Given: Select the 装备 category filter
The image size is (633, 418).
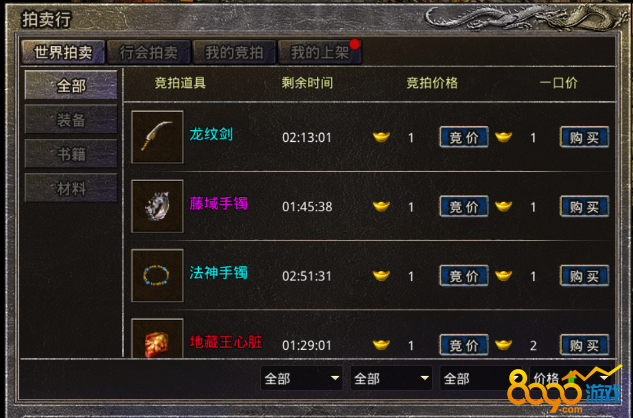Looking at the screenshot, I should 71,120.
